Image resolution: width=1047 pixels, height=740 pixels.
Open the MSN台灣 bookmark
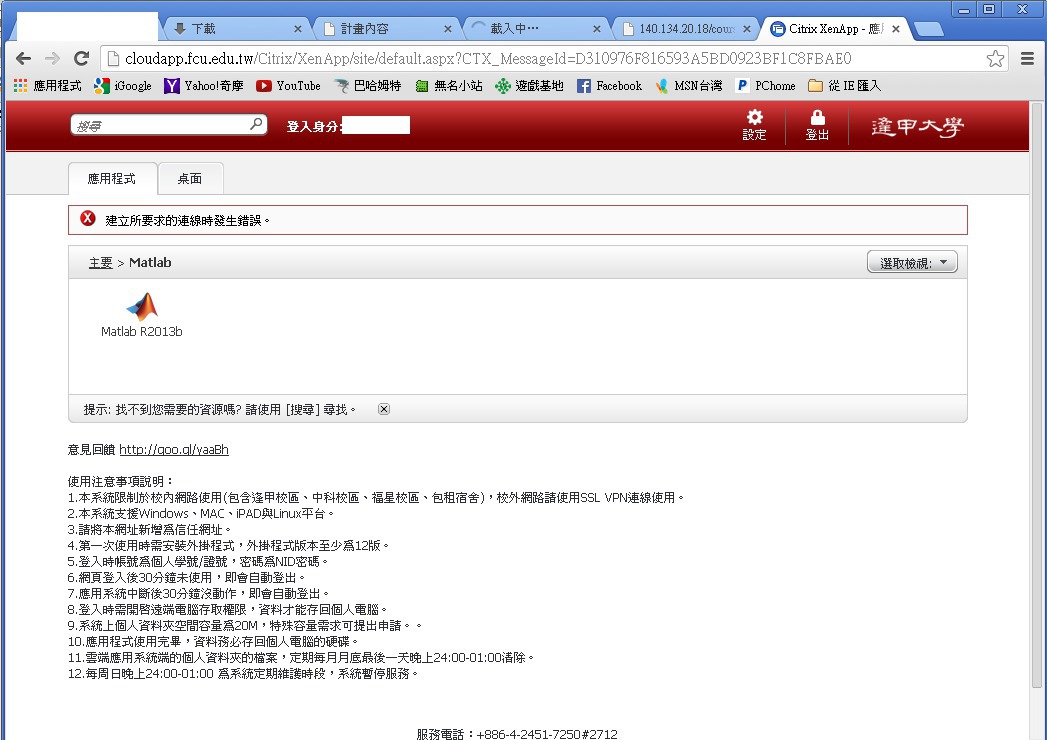[x=688, y=85]
